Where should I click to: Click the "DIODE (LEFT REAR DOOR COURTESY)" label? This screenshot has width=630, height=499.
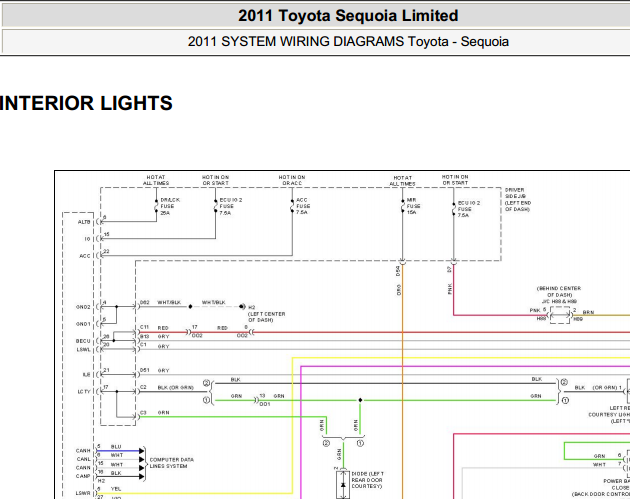tap(368, 480)
